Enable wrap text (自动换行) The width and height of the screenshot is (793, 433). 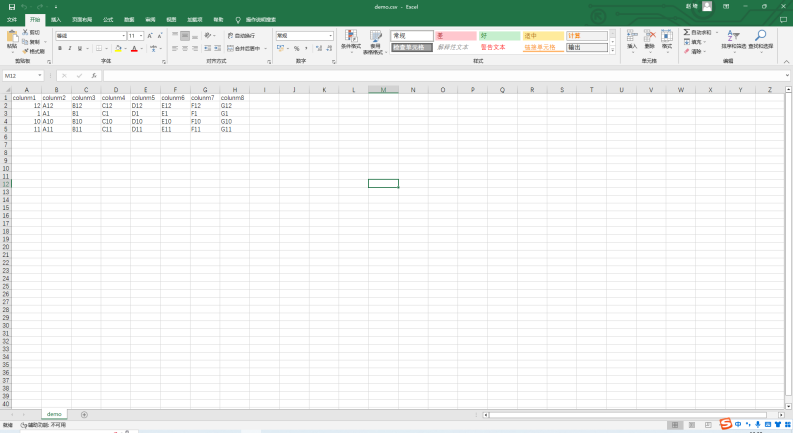pyautogui.click(x=241, y=35)
